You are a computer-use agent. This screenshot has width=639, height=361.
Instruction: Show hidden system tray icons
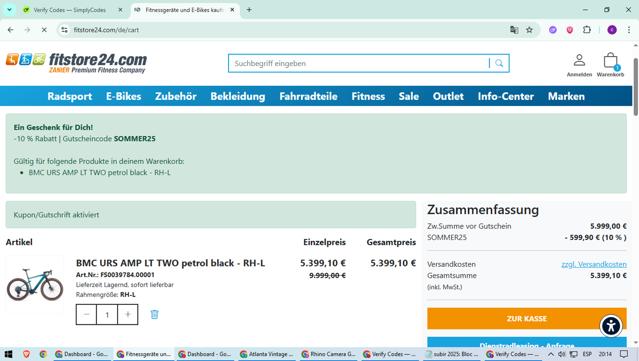point(551,354)
